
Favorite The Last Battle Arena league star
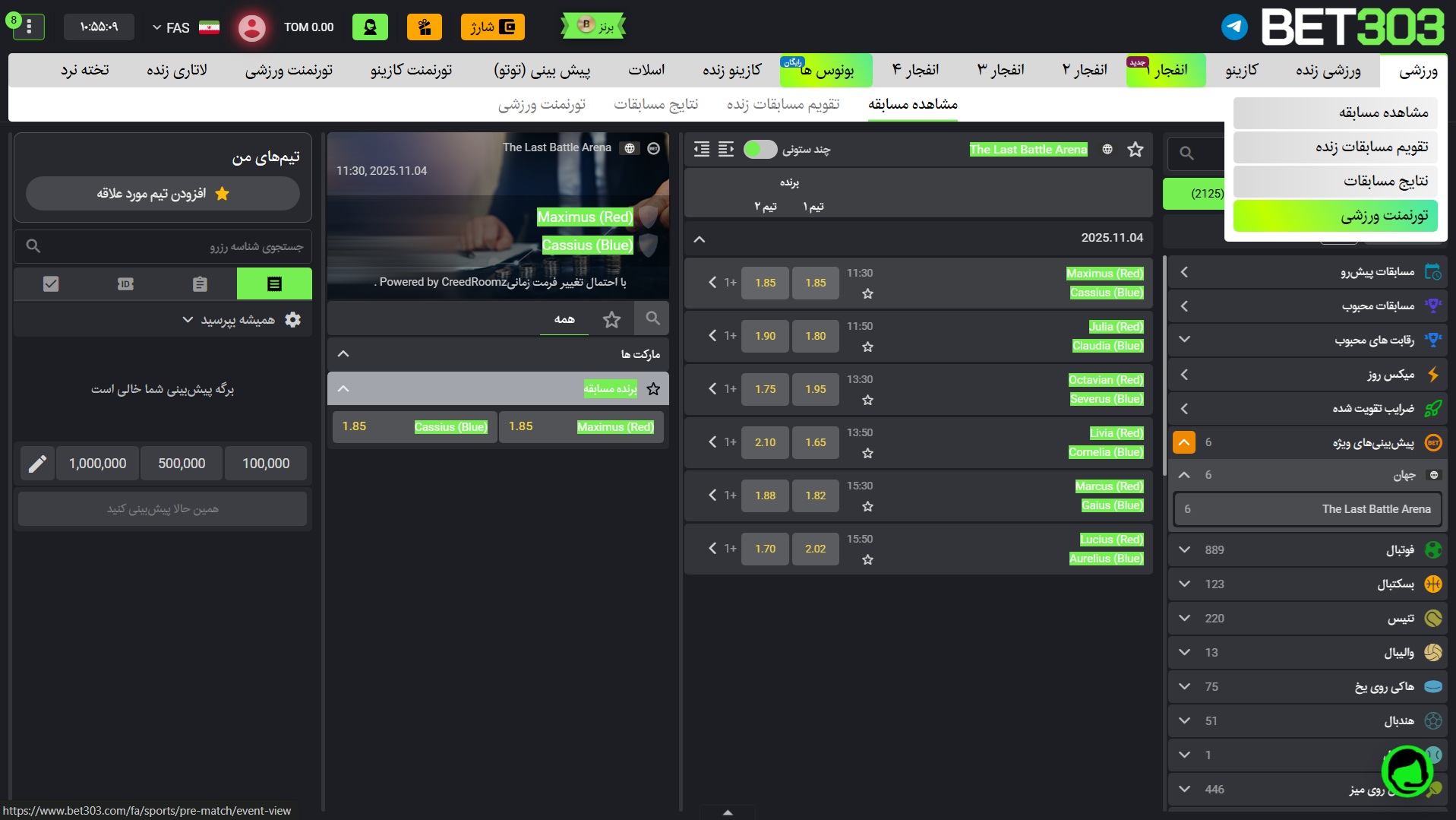[x=1135, y=150]
